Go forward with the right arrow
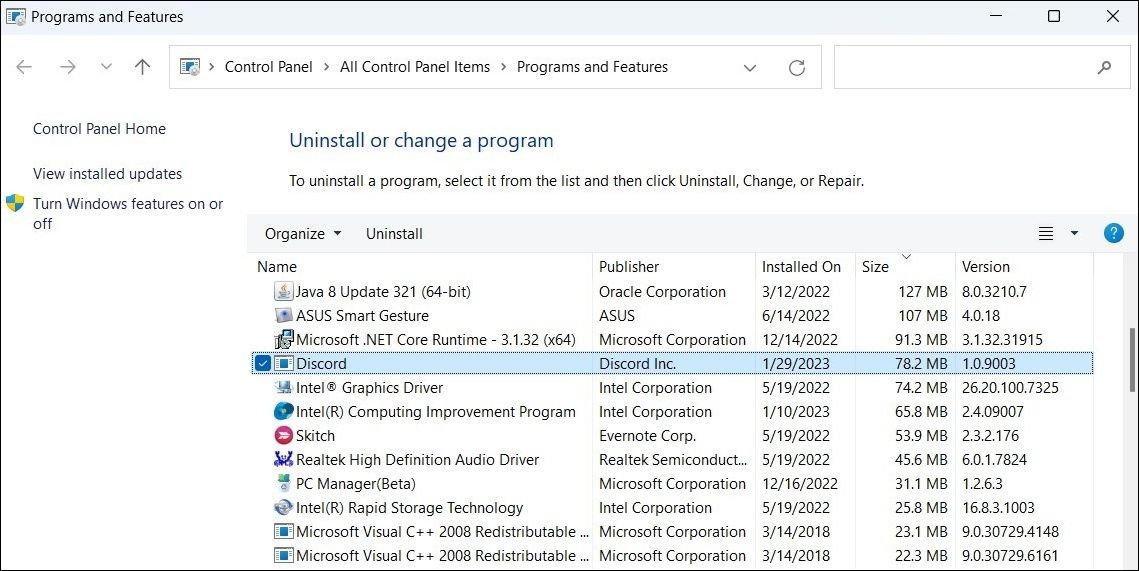Screen dimensions: 1139x571 pyautogui.click(x=68, y=67)
